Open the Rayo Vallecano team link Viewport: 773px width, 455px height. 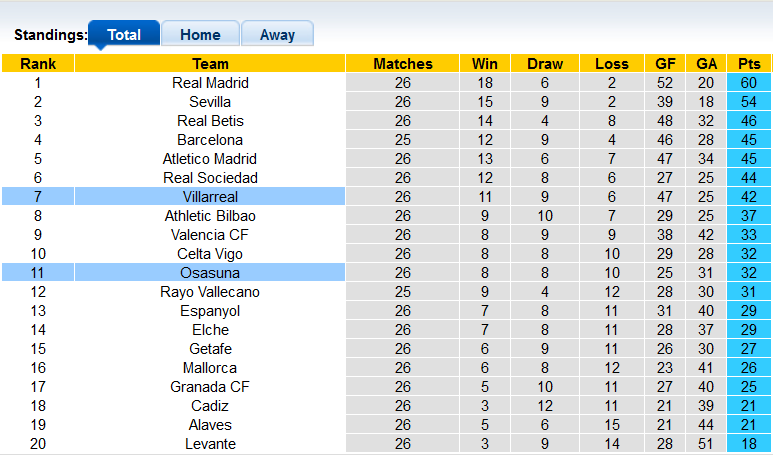pos(210,292)
